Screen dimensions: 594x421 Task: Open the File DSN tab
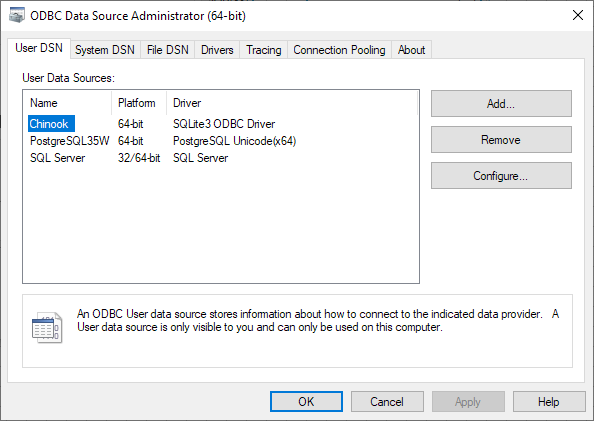pyautogui.click(x=168, y=50)
